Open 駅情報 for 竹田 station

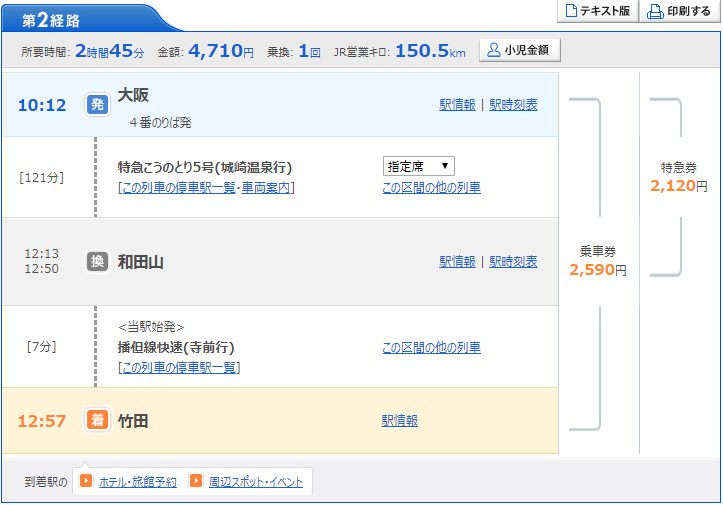click(399, 421)
